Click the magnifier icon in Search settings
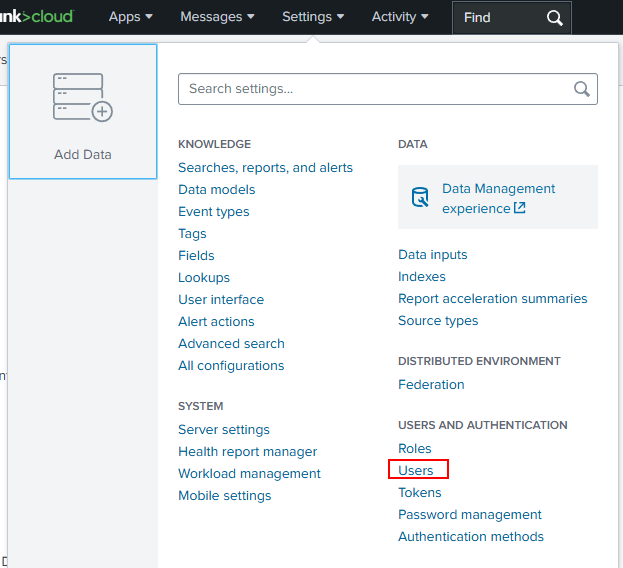Image resolution: width=623 pixels, height=568 pixels. (582, 89)
